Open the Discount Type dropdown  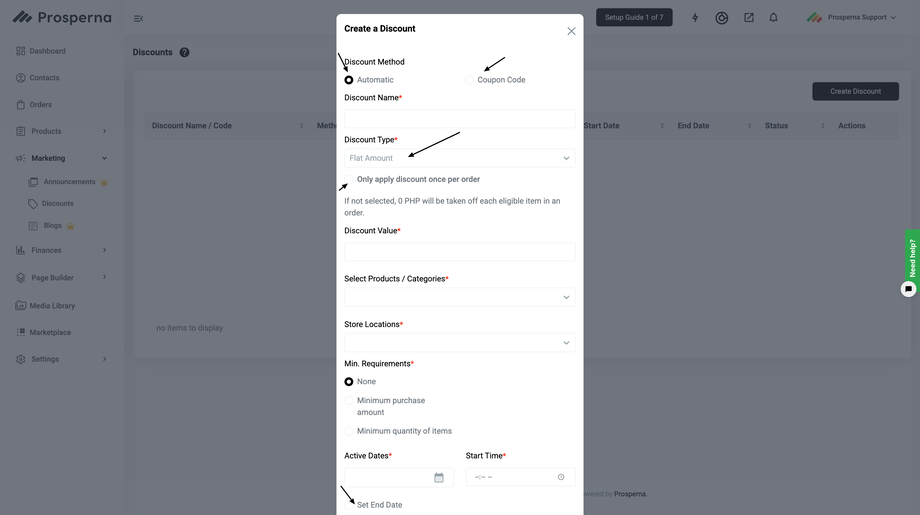[459, 158]
